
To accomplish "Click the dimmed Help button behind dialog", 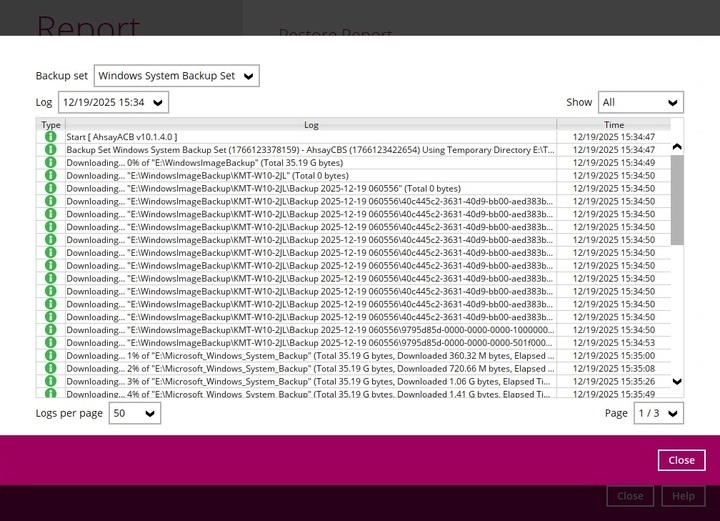I will pos(683,496).
